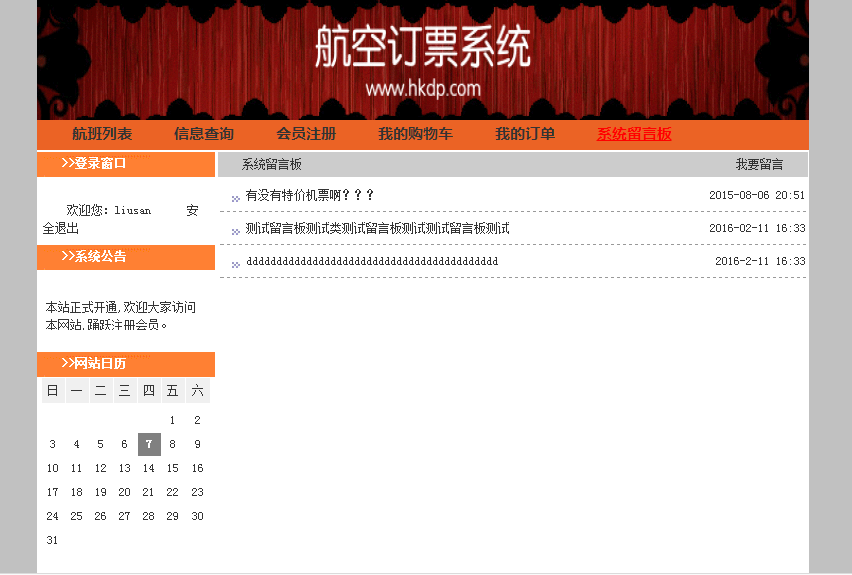This screenshot has width=852, height=575.
Task: Click the >>系统公告 panel header
Action: pyautogui.click(x=126, y=257)
